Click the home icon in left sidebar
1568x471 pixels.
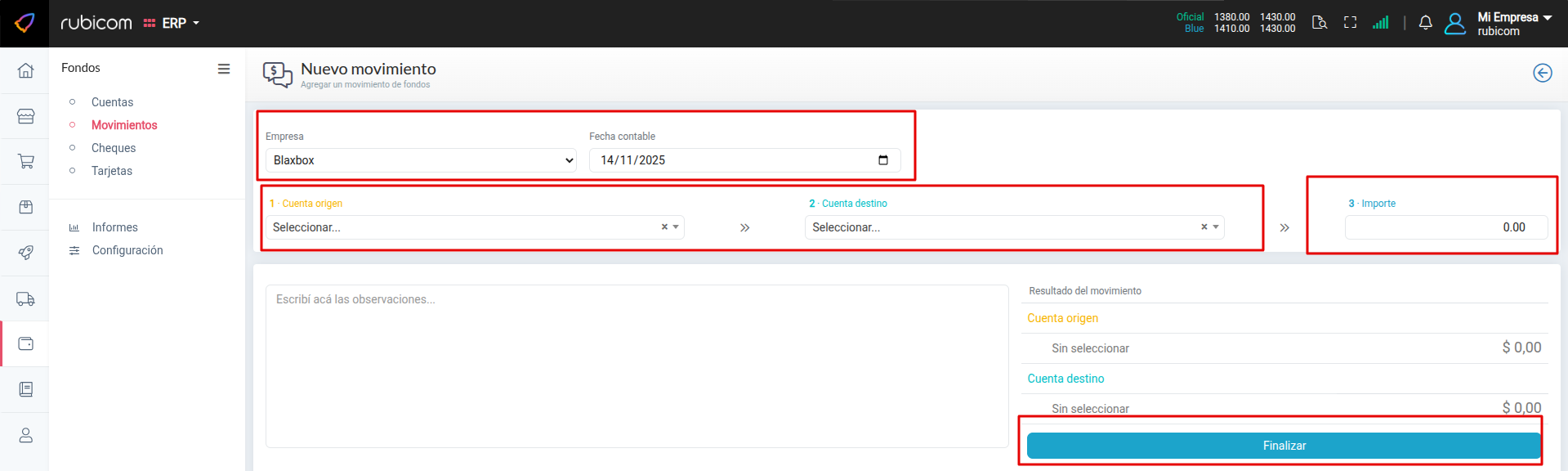(x=25, y=70)
